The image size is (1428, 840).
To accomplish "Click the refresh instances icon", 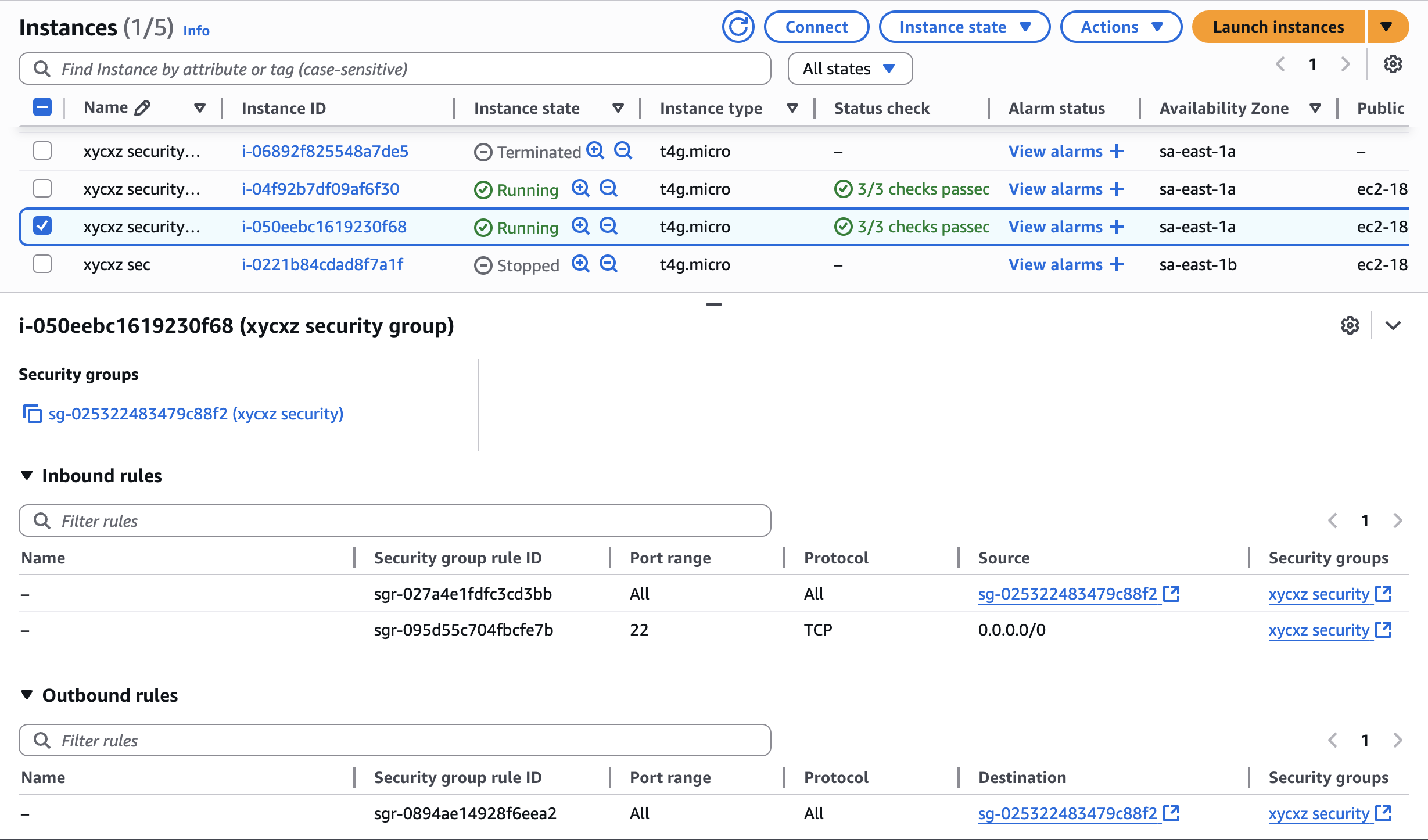I will [x=738, y=27].
